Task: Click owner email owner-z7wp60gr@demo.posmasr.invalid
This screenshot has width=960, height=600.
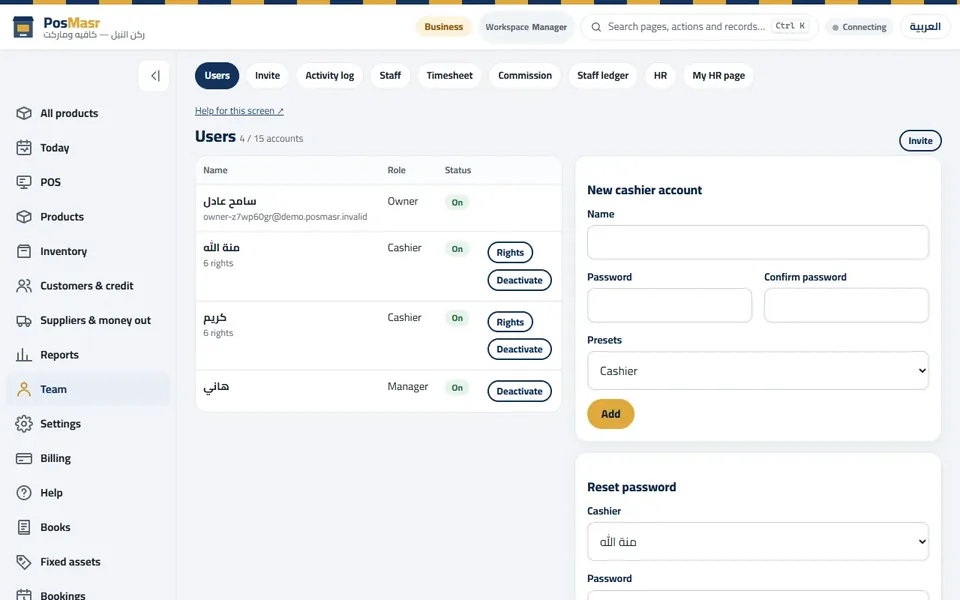Action: [285, 217]
